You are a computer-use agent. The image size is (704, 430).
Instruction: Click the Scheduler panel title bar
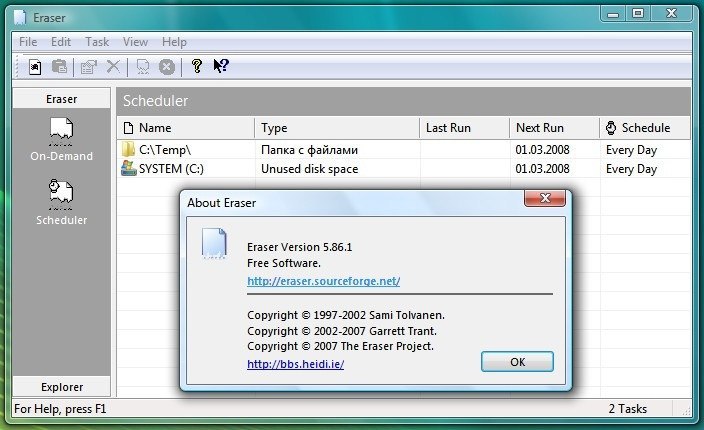[x=404, y=101]
